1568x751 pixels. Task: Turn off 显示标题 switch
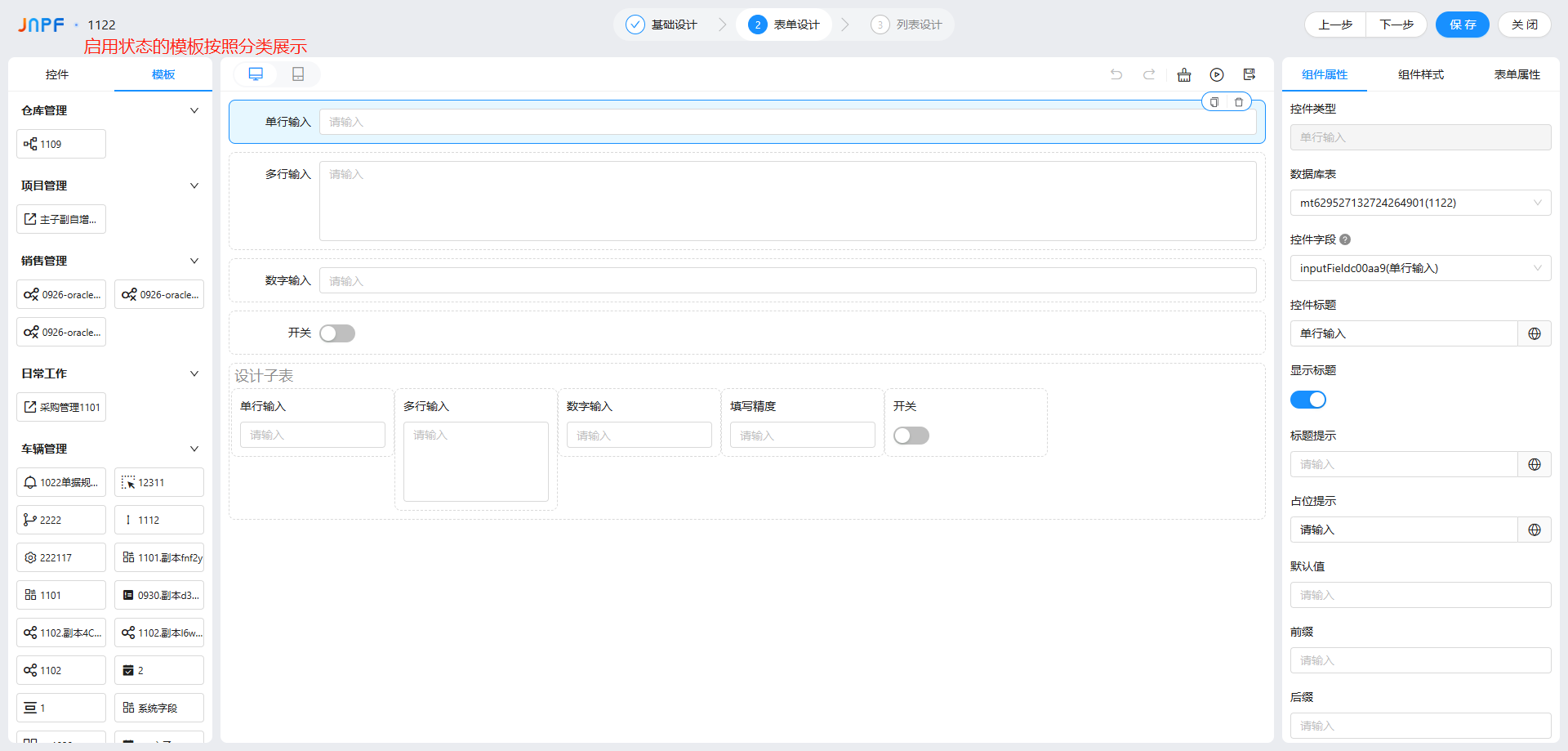coord(1308,400)
